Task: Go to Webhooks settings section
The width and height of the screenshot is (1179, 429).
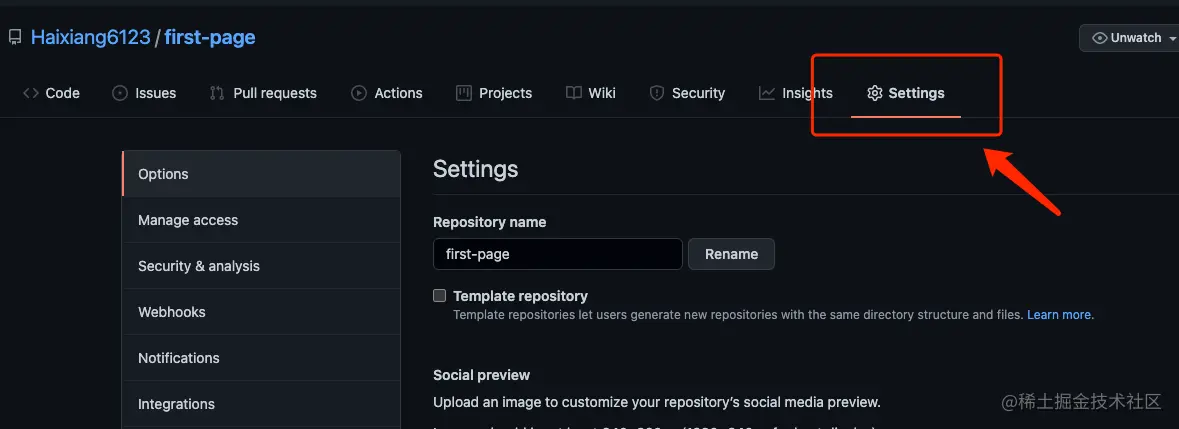Action: click(x=172, y=312)
